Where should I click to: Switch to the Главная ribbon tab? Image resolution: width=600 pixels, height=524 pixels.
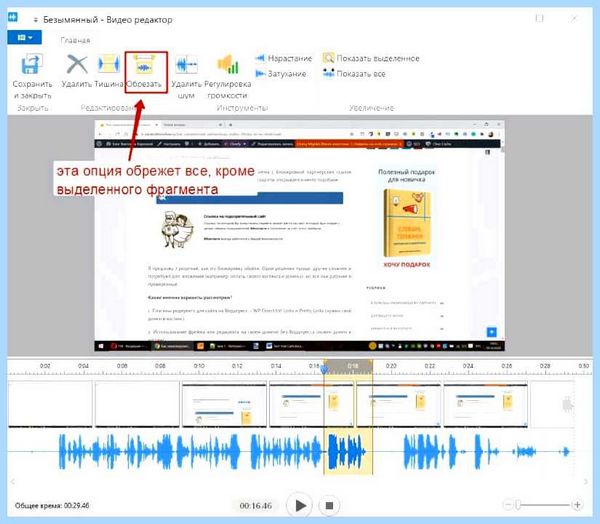point(75,40)
